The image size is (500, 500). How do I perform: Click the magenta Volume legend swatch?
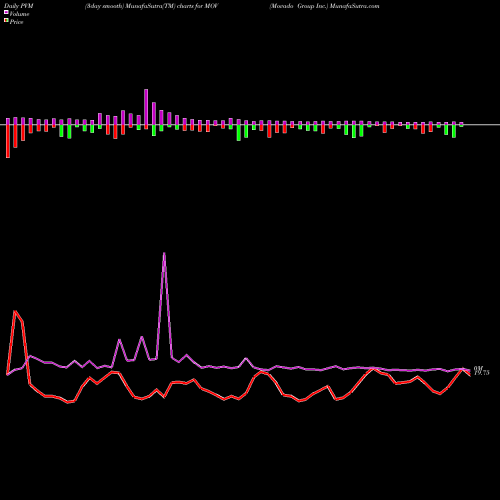[x=6, y=13]
